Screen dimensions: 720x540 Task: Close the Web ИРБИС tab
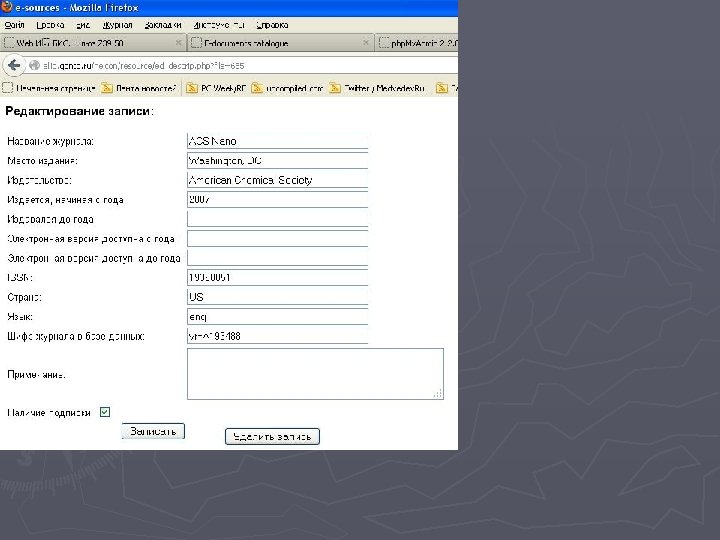tap(178, 43)
